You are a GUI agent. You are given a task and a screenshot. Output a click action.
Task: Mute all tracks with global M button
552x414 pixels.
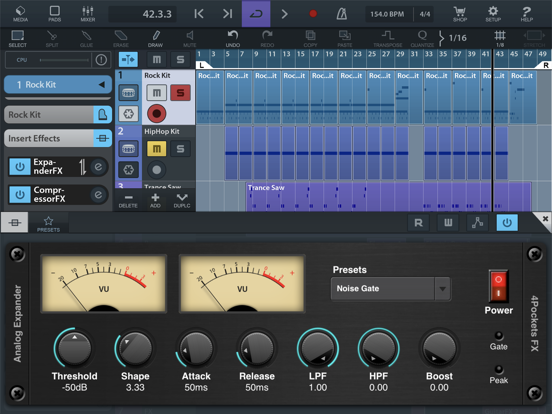[157, 59]
